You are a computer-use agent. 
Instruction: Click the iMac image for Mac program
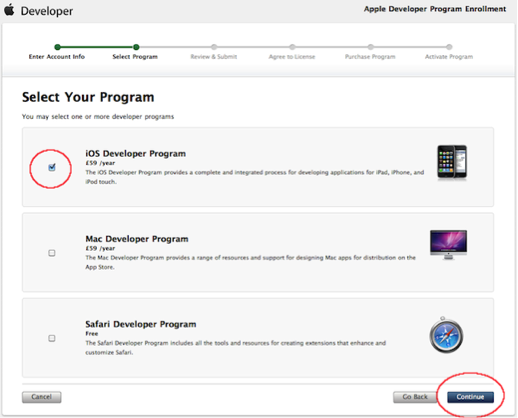448,245
